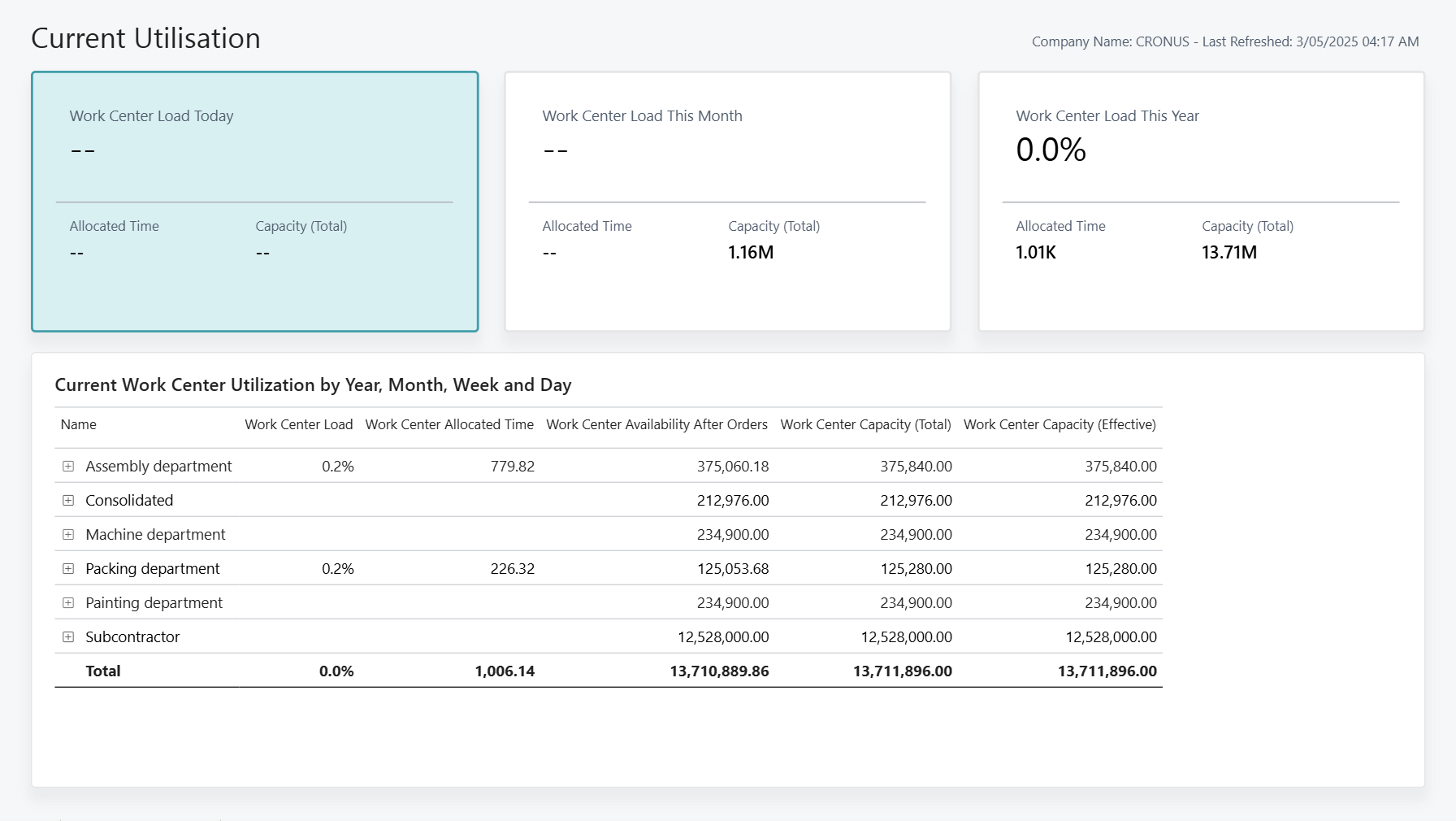
Task: Sort by Work Center Allocated Time column
Action: 449,424
